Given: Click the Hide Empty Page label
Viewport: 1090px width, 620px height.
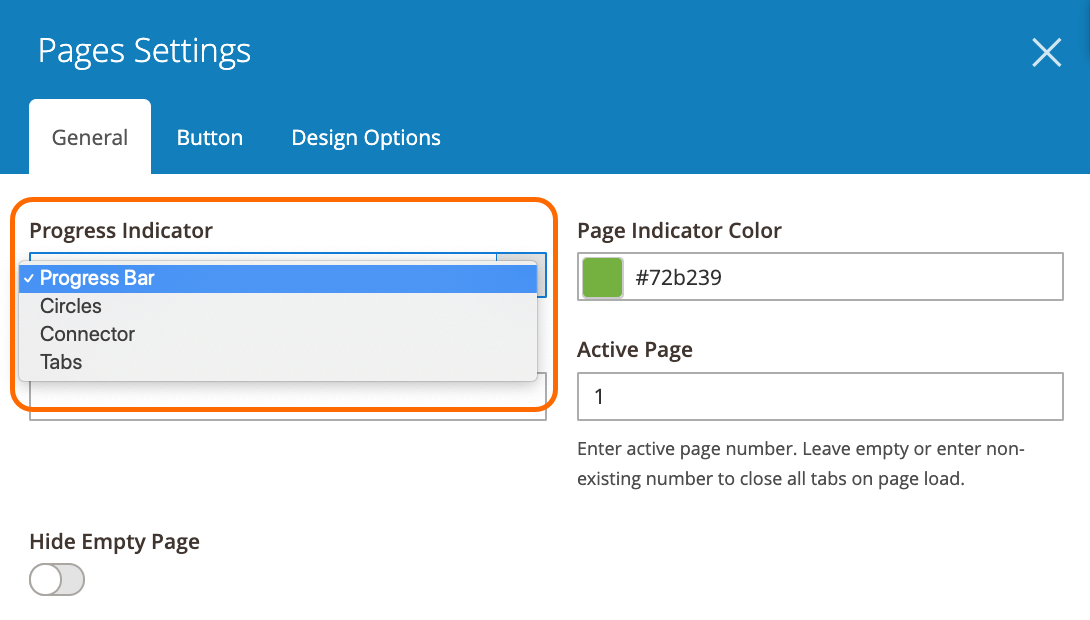Looking at the screenshot, I should [114, 541].
